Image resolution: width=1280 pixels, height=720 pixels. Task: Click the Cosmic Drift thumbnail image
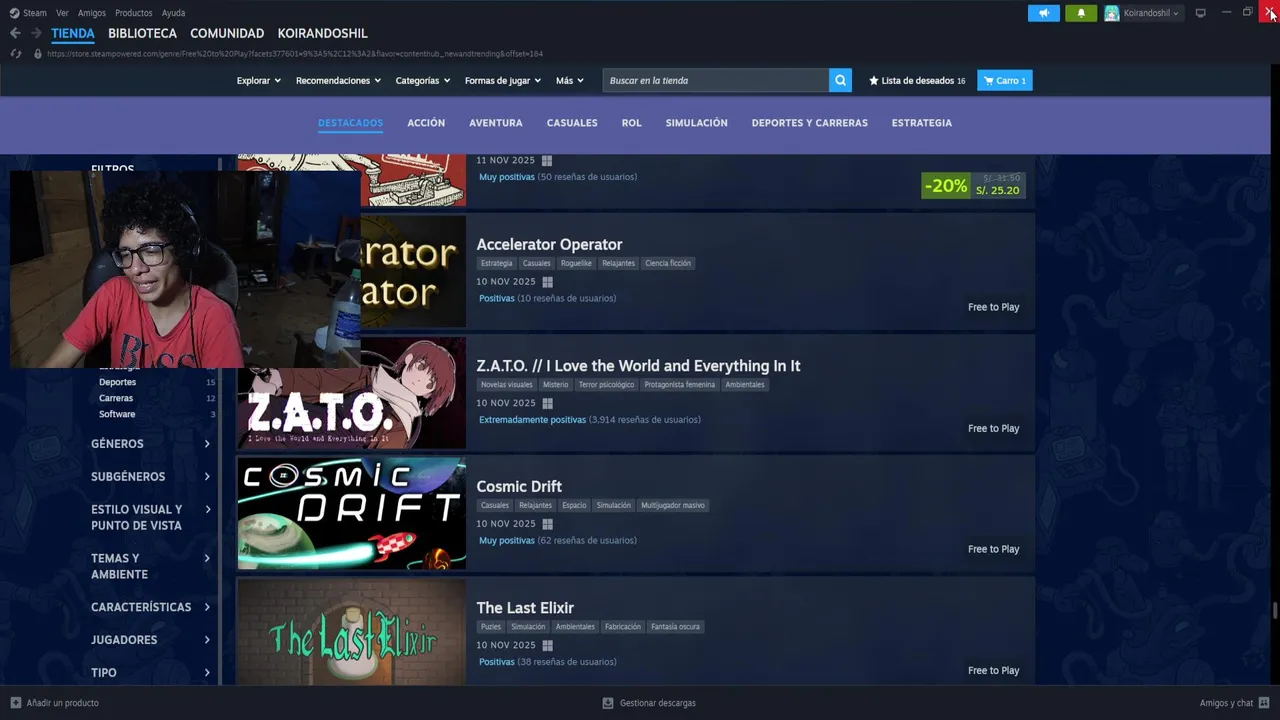coord(352,514)
